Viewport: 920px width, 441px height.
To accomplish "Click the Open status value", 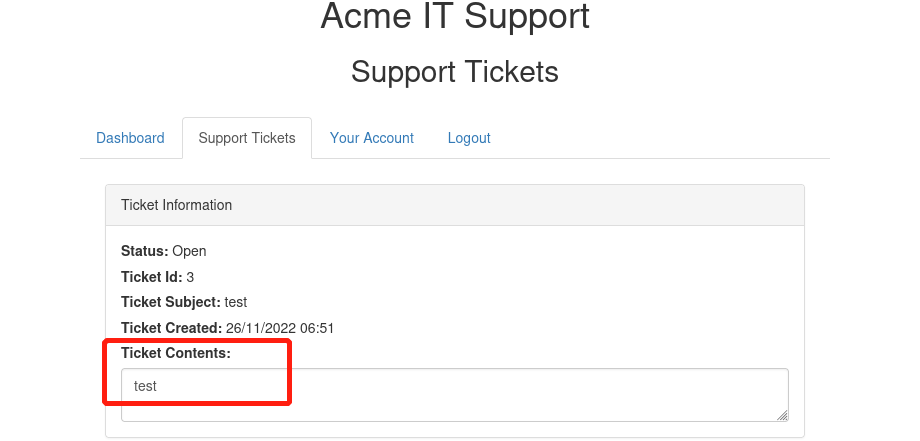I will point(190,251).
